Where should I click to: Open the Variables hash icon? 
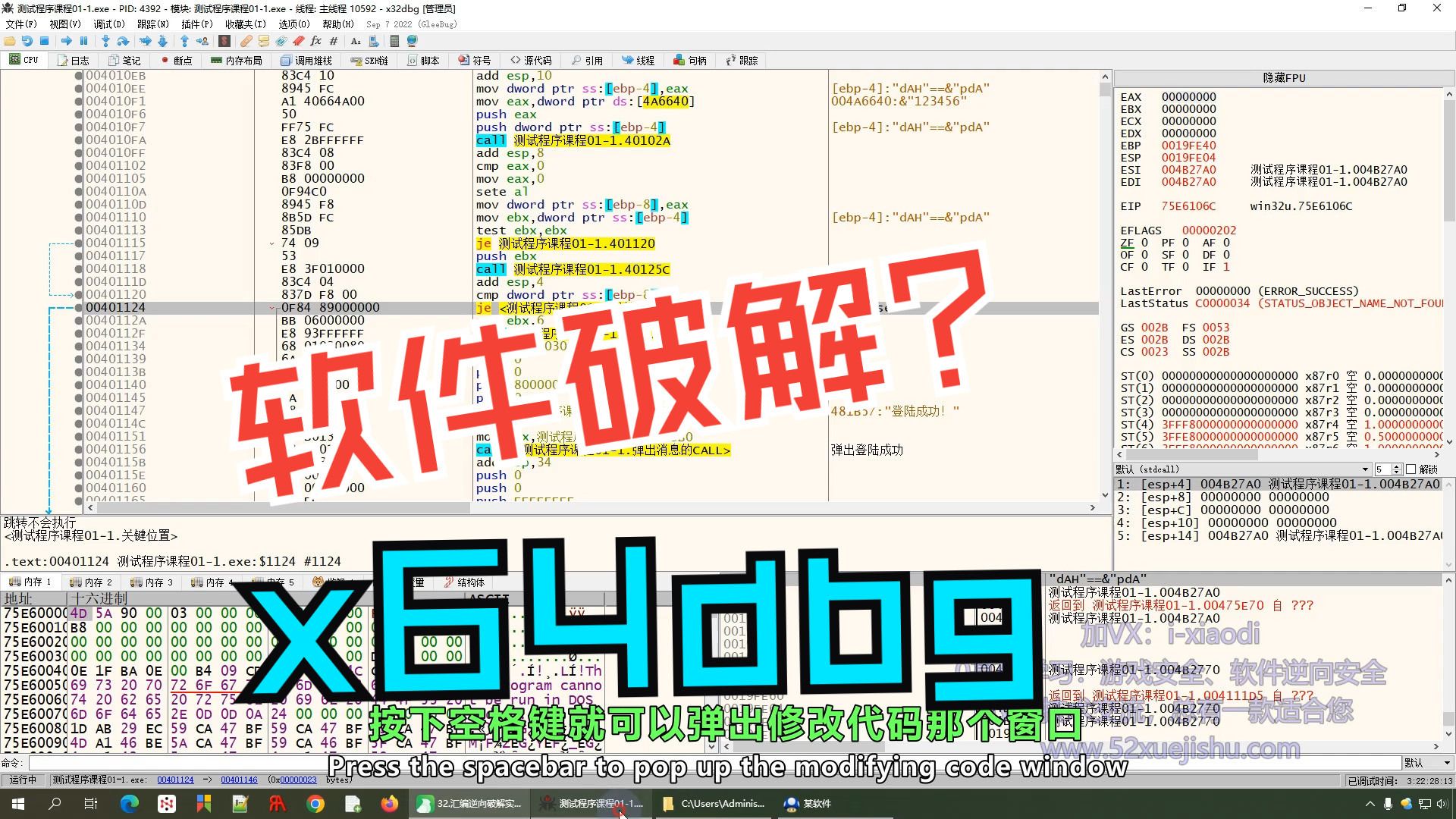click(x=334, y=41)
